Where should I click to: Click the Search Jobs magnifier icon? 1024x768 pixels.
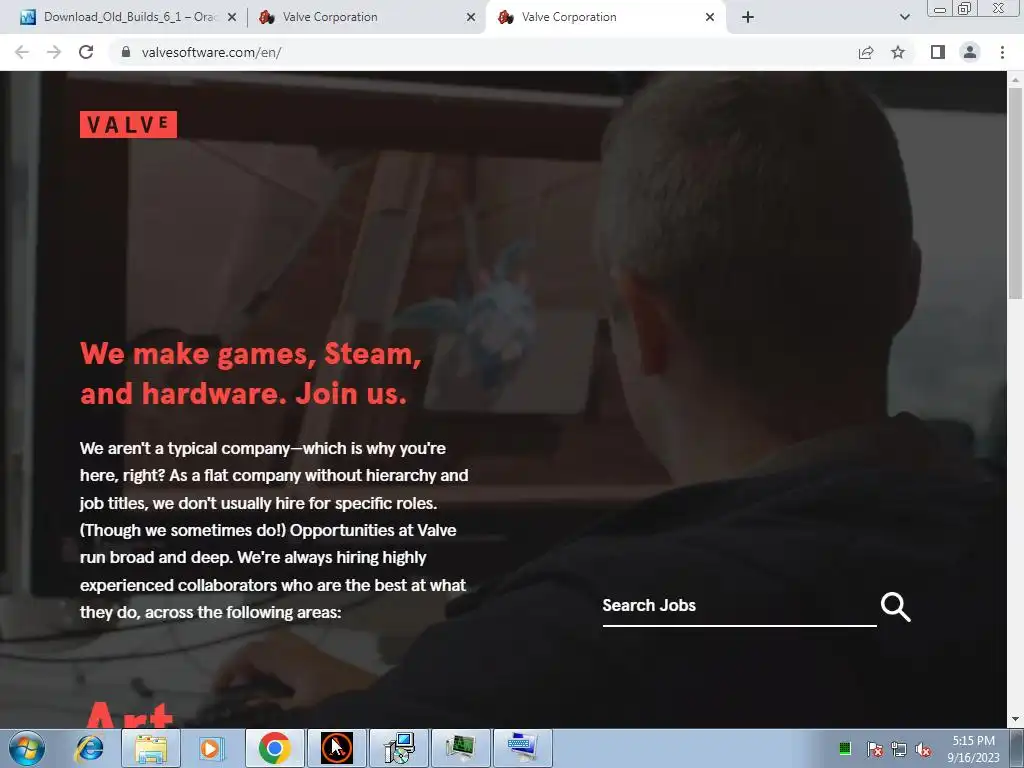(x=895, y=607)
